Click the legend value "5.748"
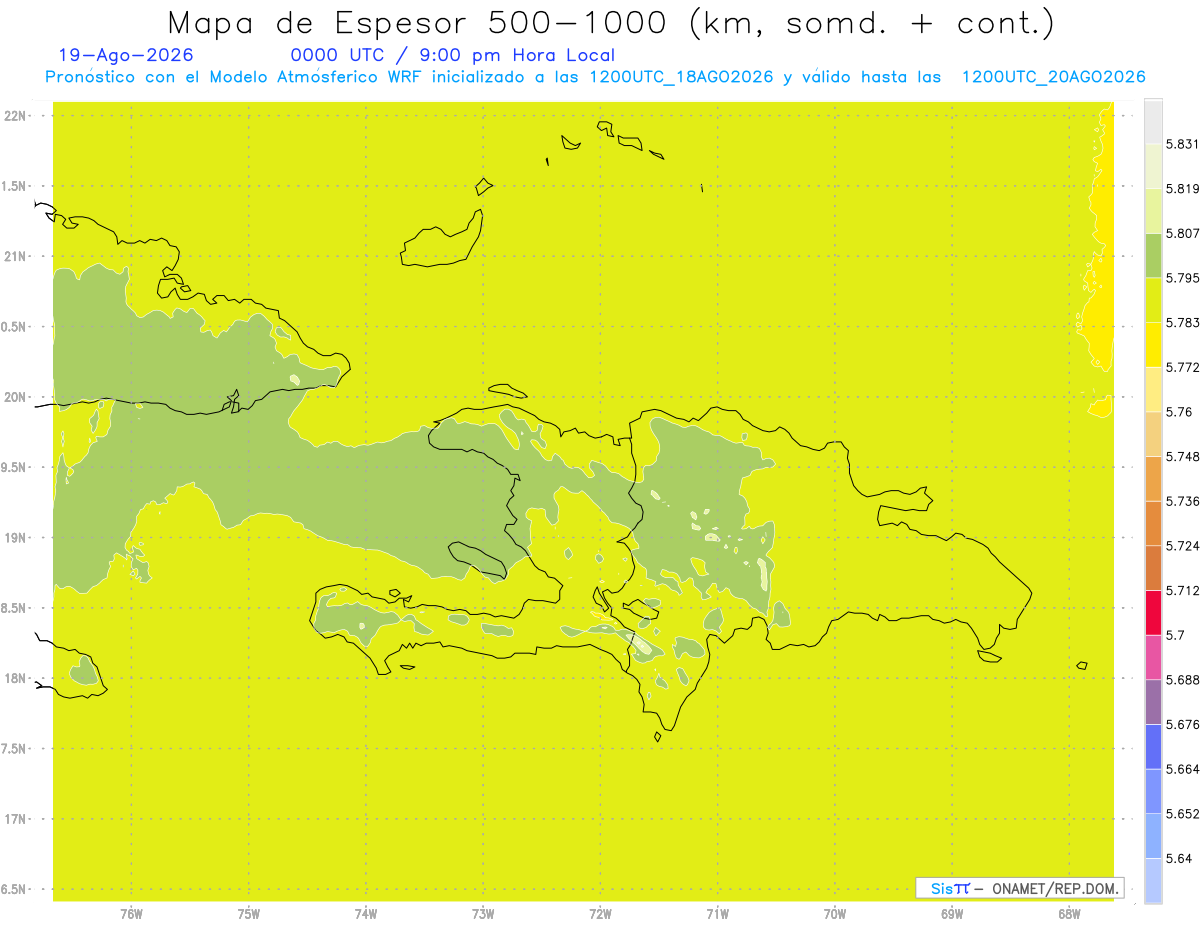This screenshot has width=1200, height=927. tap(1182, 457)
